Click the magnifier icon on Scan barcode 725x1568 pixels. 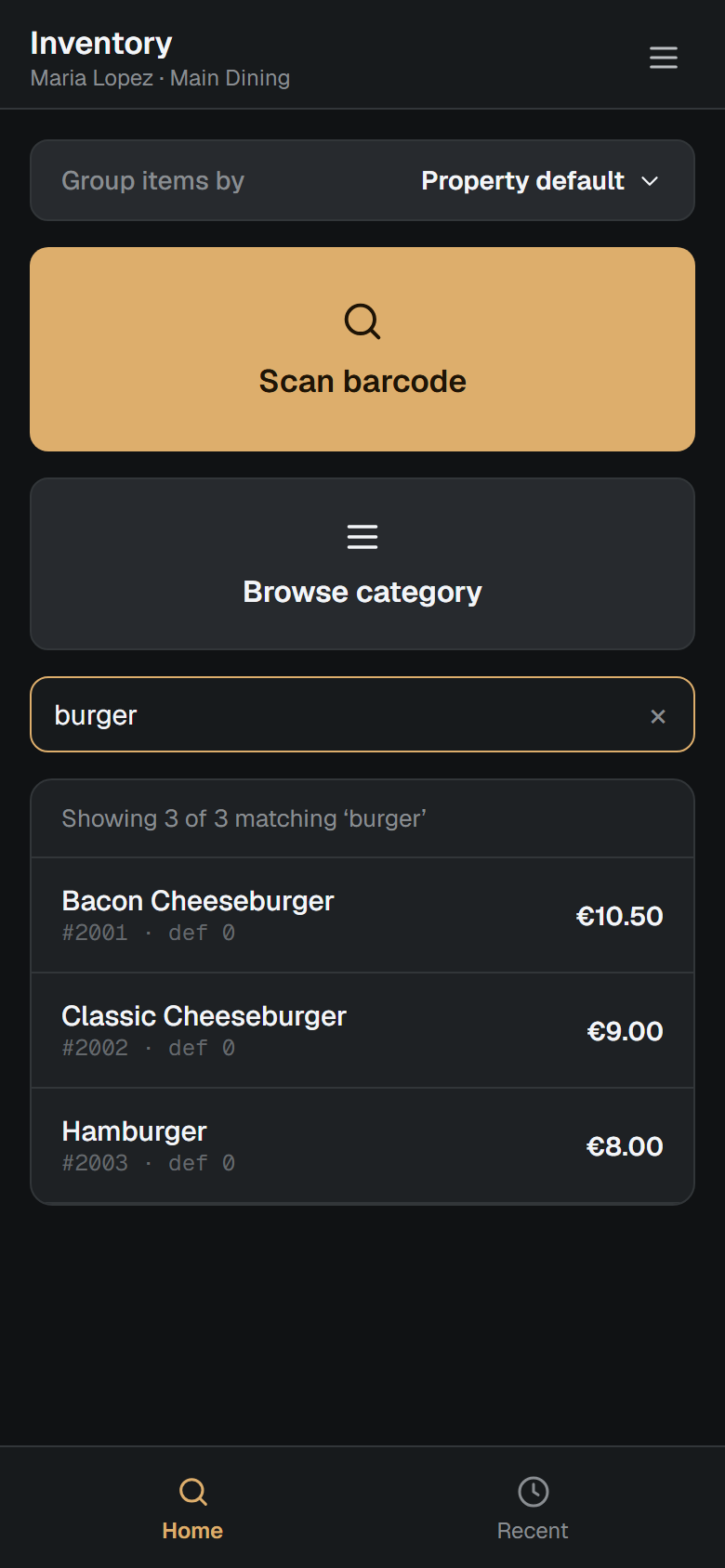click(x=362, y=321)
